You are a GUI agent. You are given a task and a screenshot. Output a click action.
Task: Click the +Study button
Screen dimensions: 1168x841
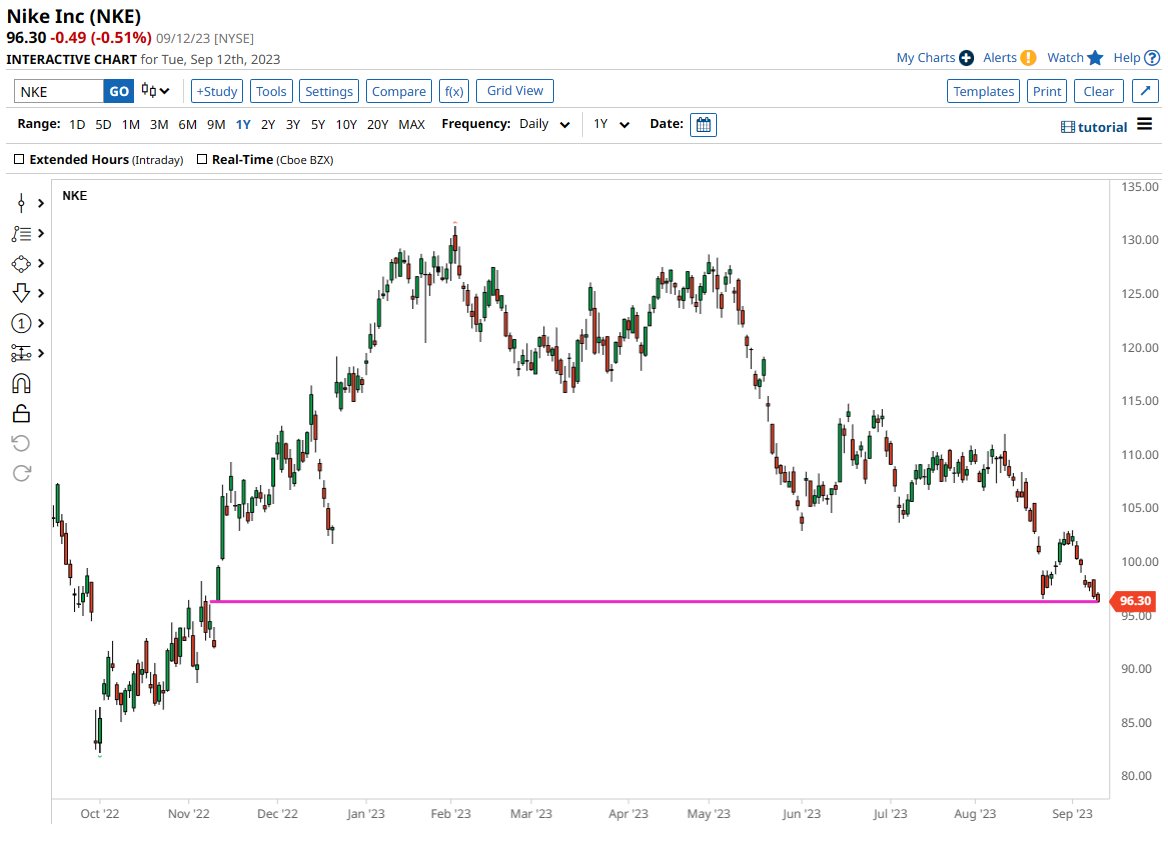pos(217,91)
